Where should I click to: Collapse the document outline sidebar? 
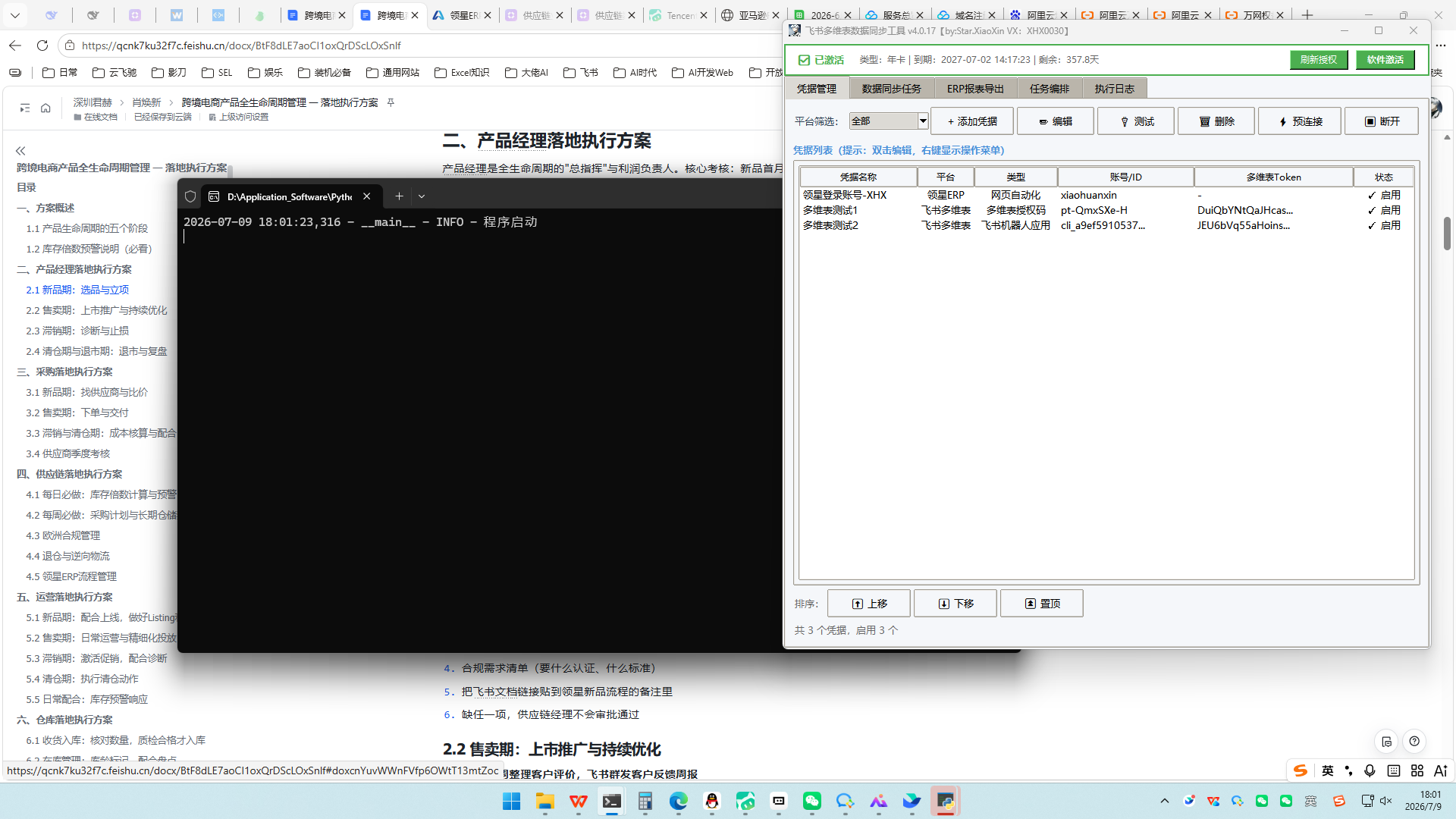coord(20,151)
